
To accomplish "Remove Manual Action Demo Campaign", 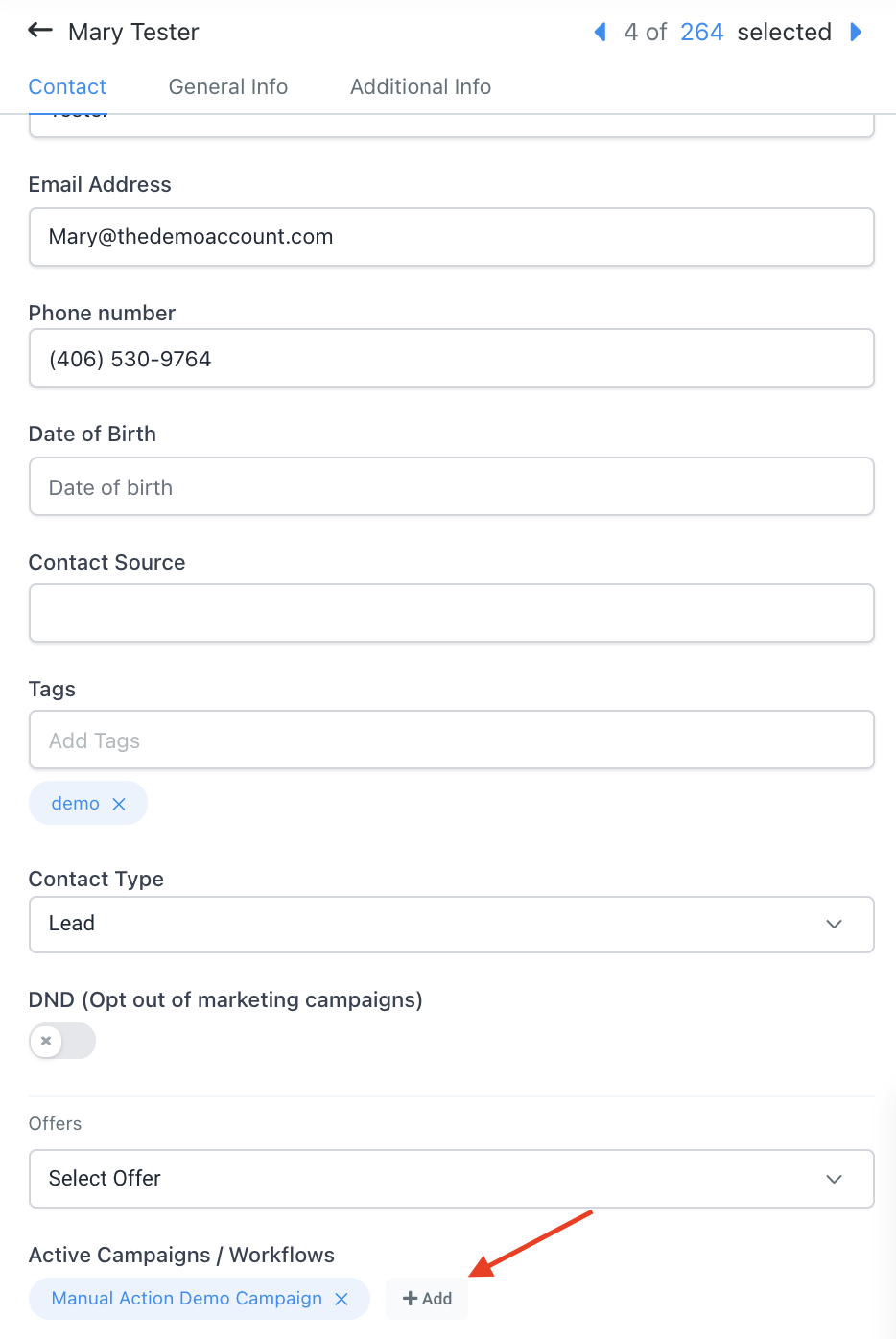I will click(x=342, y=1299).
